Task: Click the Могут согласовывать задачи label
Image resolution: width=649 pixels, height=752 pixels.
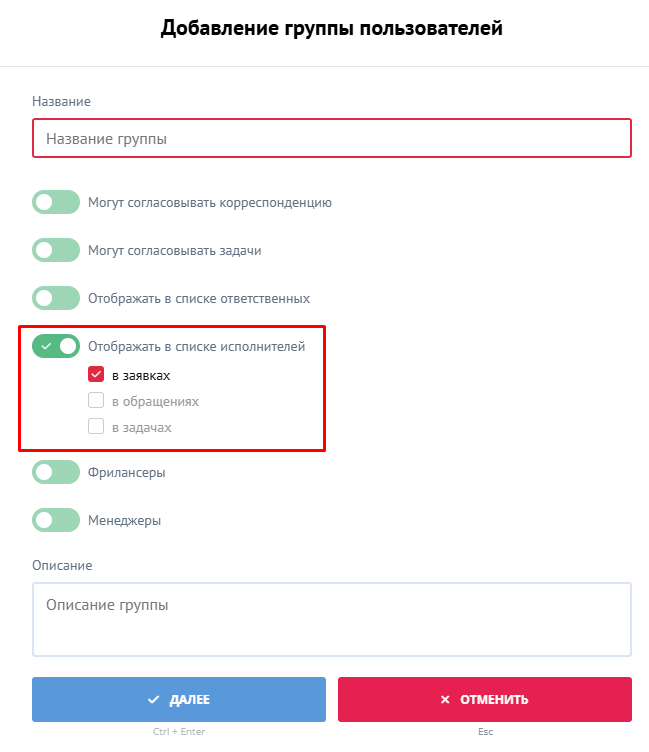Action: 175,250
